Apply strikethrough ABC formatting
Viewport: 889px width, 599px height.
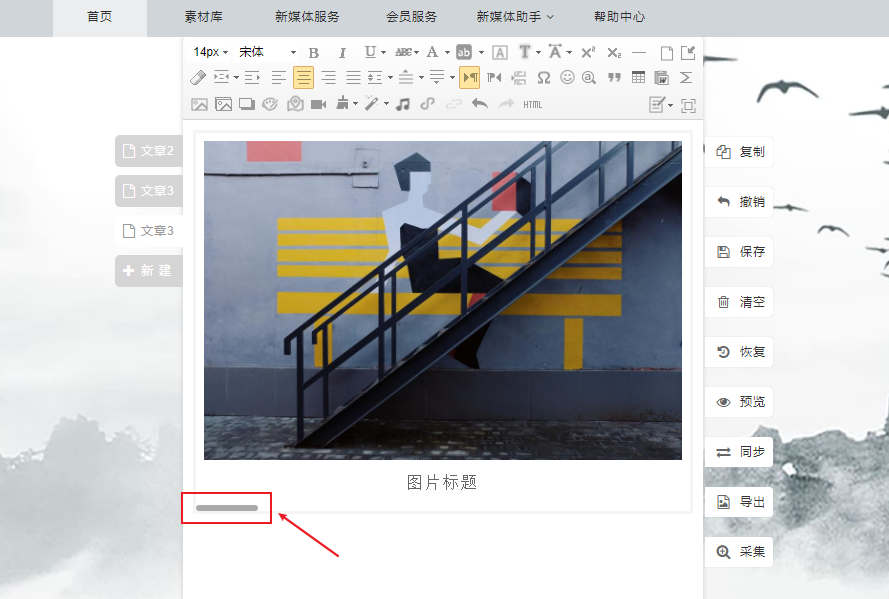pyautogui.click(x=403, y=52)
